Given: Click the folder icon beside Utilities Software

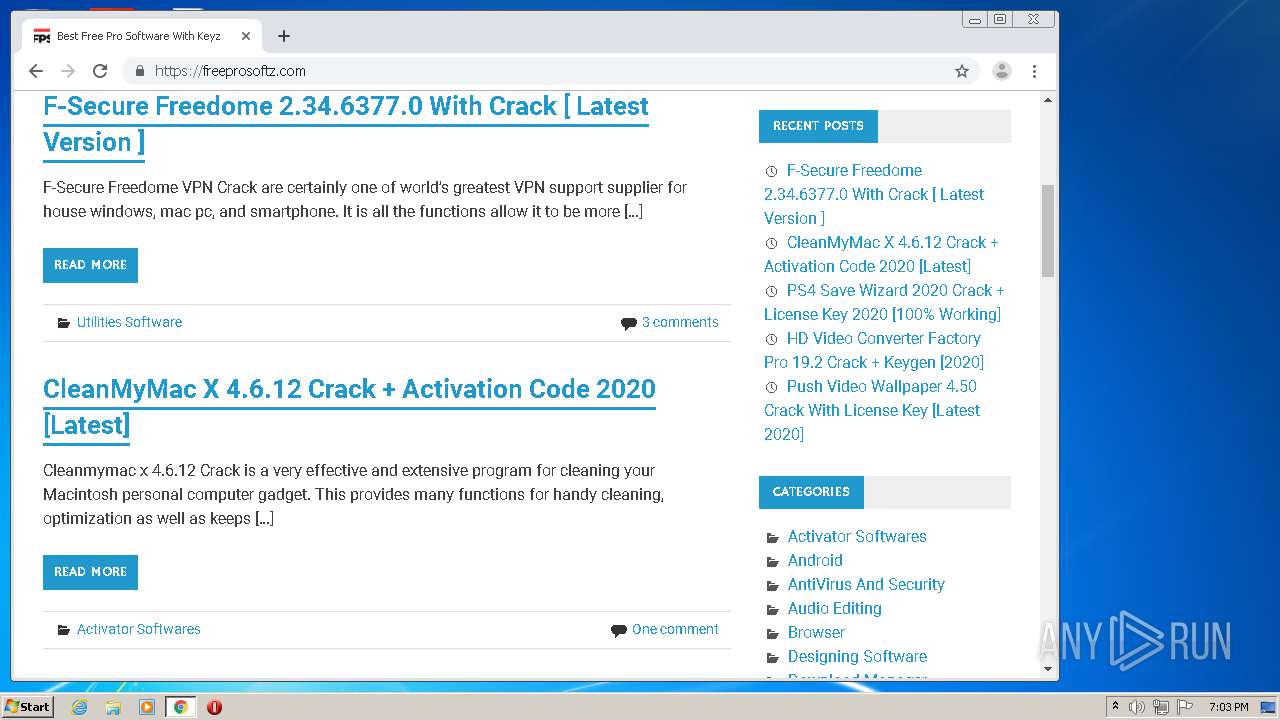Looking at the screenshot, I should click(64, 323).
